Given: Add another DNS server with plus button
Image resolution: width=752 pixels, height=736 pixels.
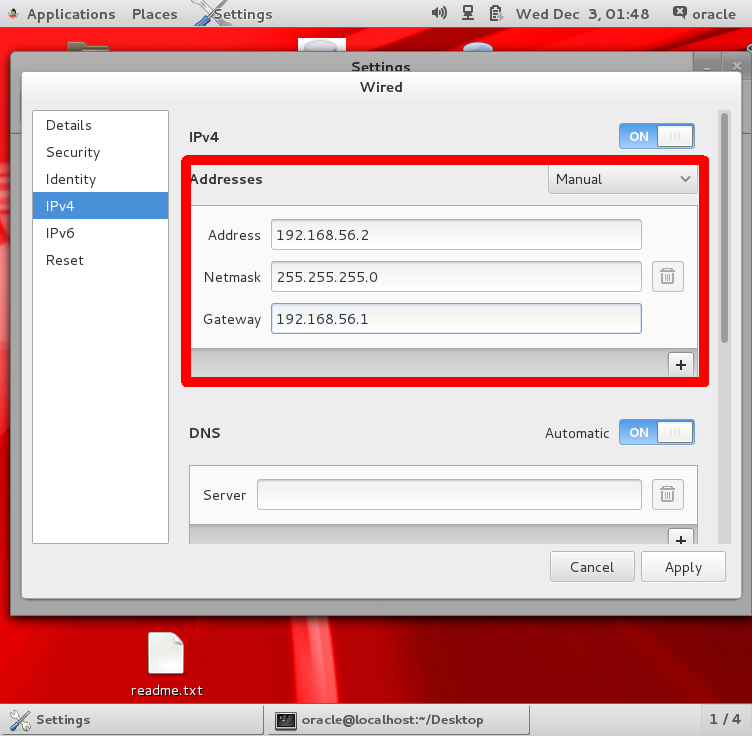Looking at the screenshot, I should pos(681,537).
